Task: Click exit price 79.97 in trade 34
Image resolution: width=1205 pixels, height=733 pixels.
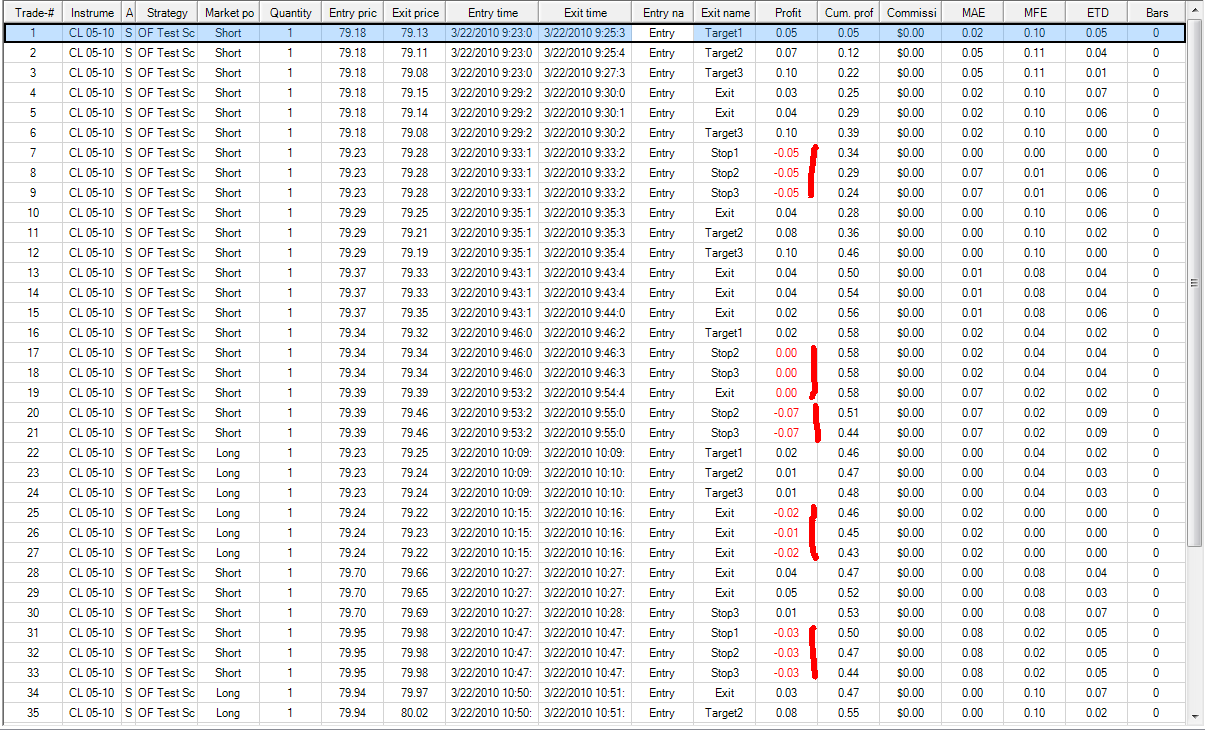Action: pyautogui.click(x=414, y=693)
